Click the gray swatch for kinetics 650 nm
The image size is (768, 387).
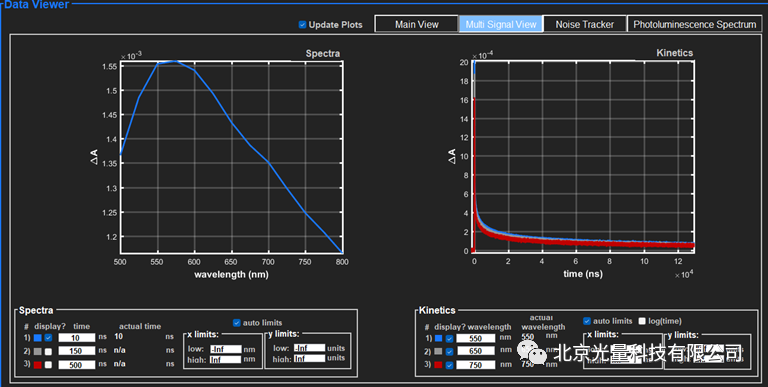(x=438, y=351)
